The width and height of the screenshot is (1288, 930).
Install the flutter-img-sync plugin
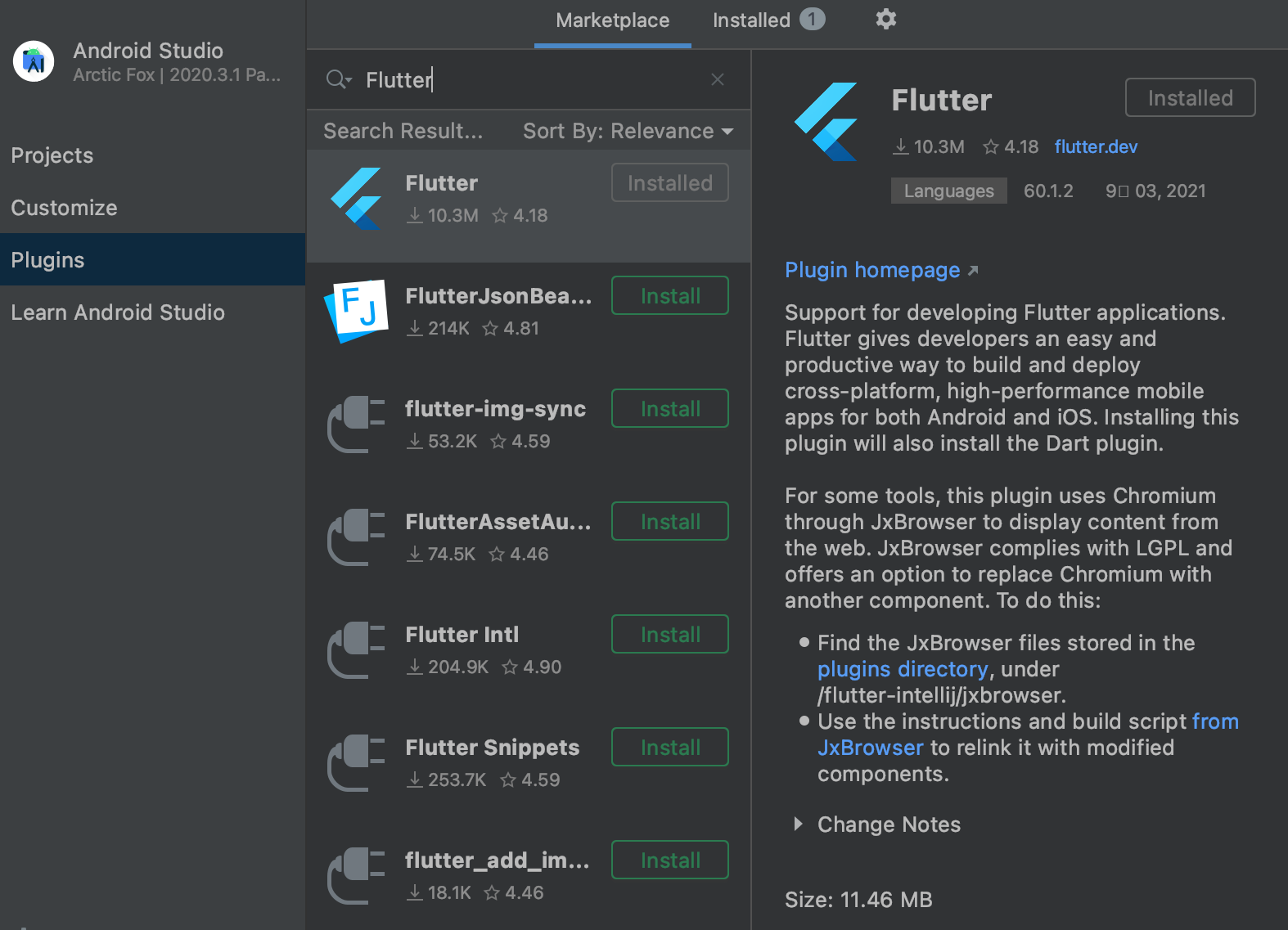pyautogui.click(x=670, y=408)
